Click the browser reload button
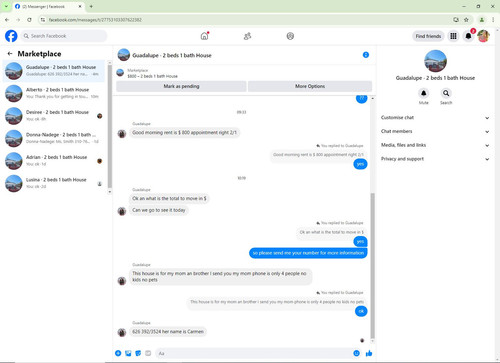This screenshot has height=363, width=500. (29, 20)
